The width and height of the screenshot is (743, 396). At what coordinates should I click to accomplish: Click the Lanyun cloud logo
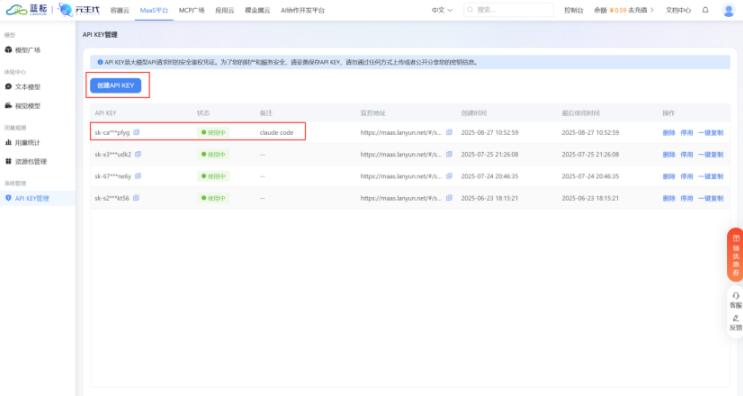click(x=26, y=9)
